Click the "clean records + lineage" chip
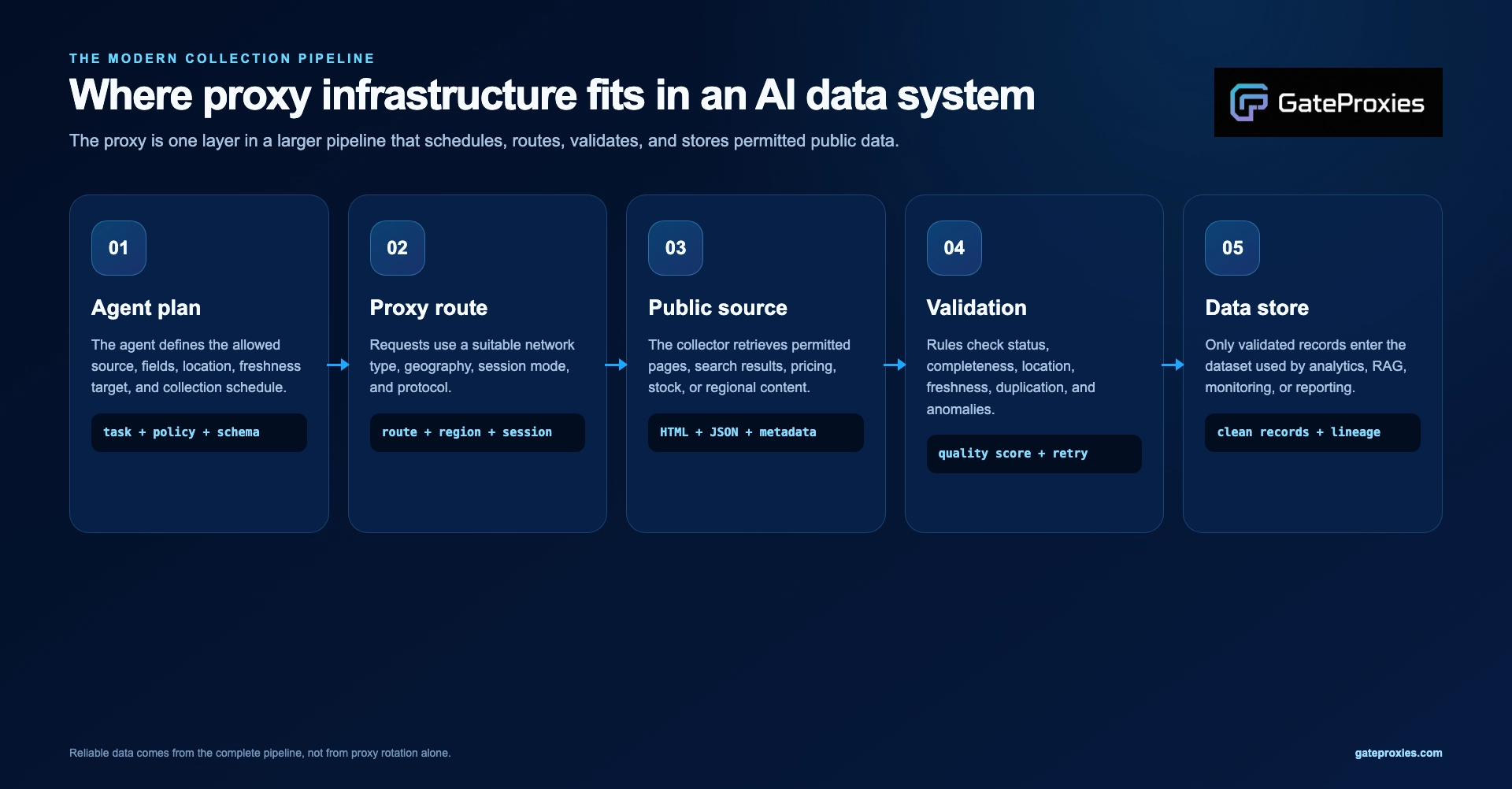This screenshot has width=1512, height=789. 1313,432
